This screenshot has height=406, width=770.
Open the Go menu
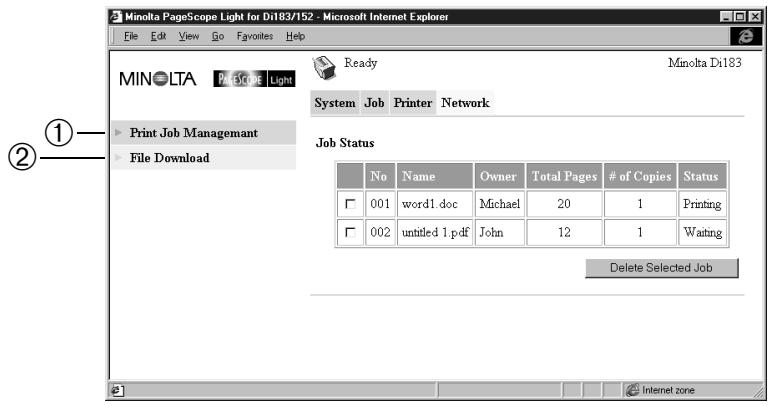pyautogui.click(x=218, y=36)
